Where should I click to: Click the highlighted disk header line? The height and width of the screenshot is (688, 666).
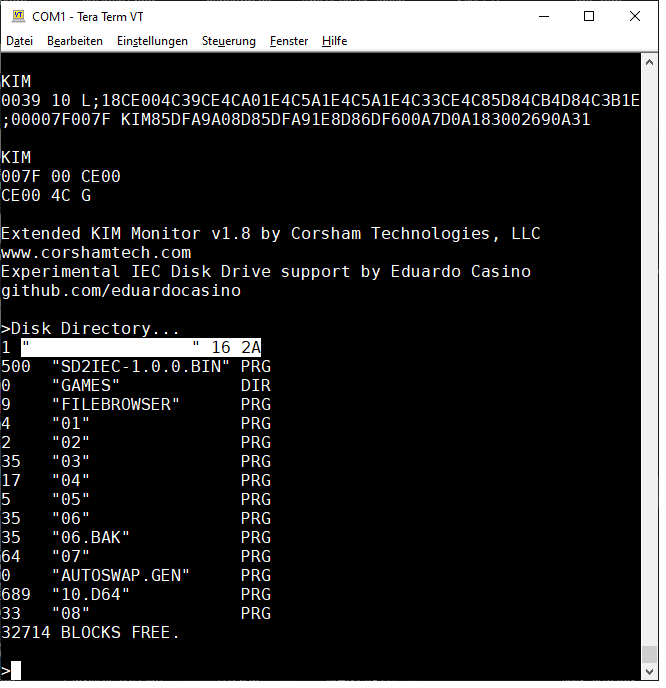[131, 347]
